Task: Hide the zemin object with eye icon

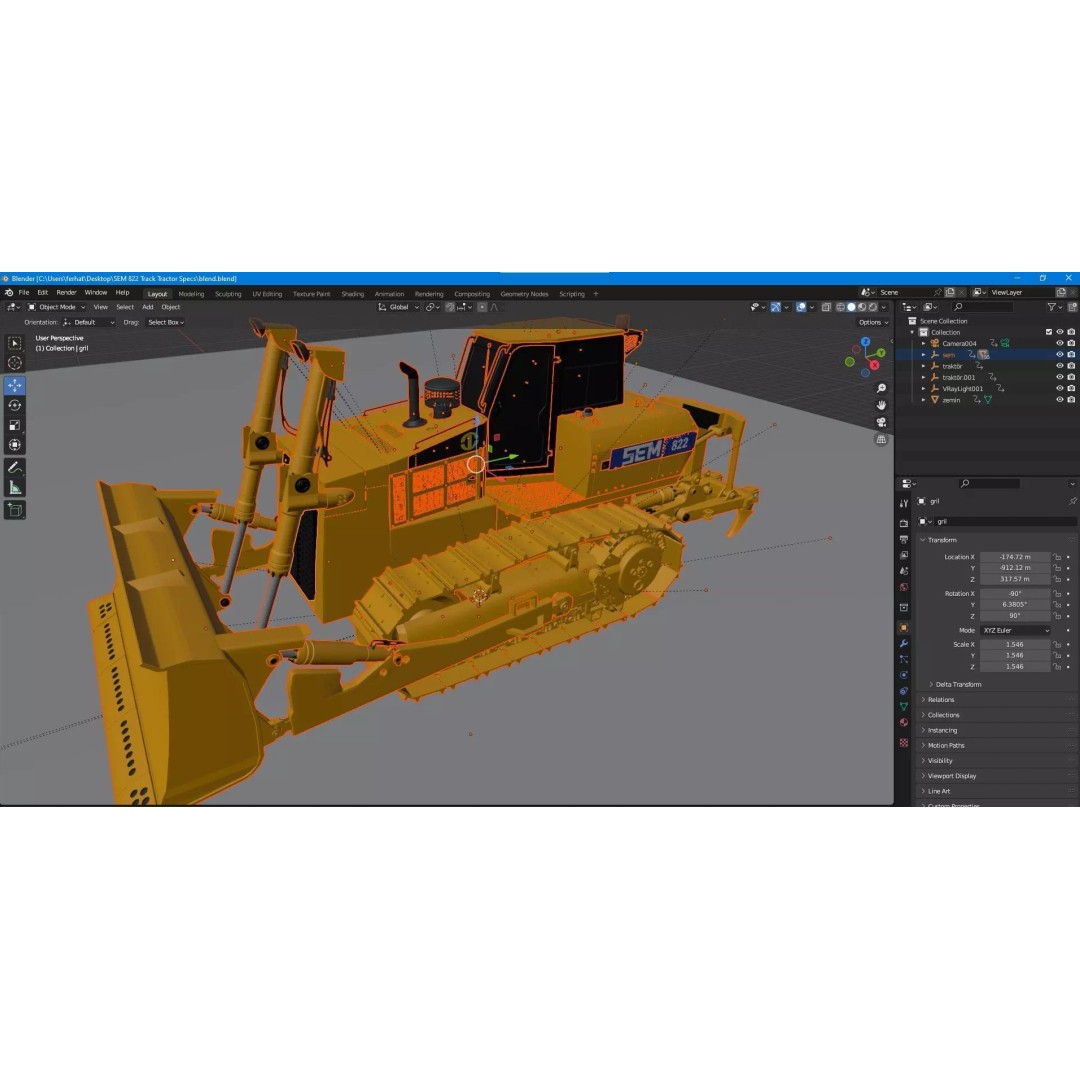Action: click(x=1060, y=399)
